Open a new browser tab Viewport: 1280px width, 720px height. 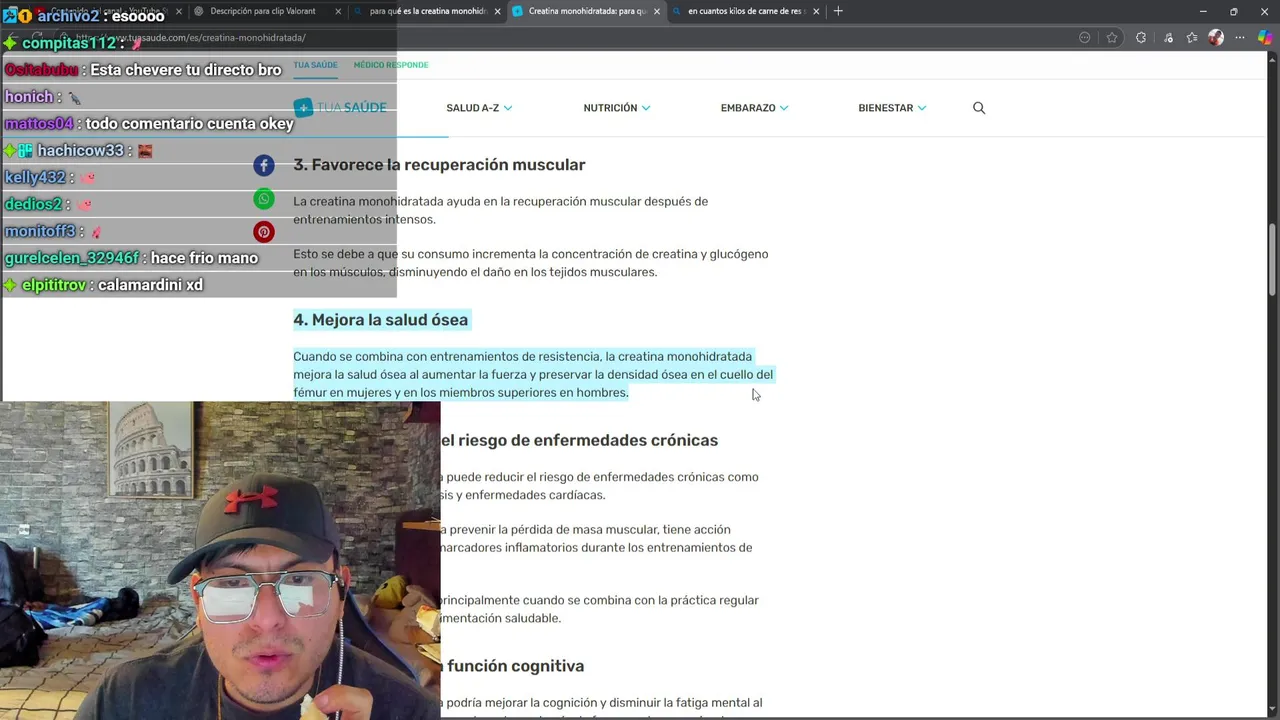pyautogui.click(x=838, y=11)
